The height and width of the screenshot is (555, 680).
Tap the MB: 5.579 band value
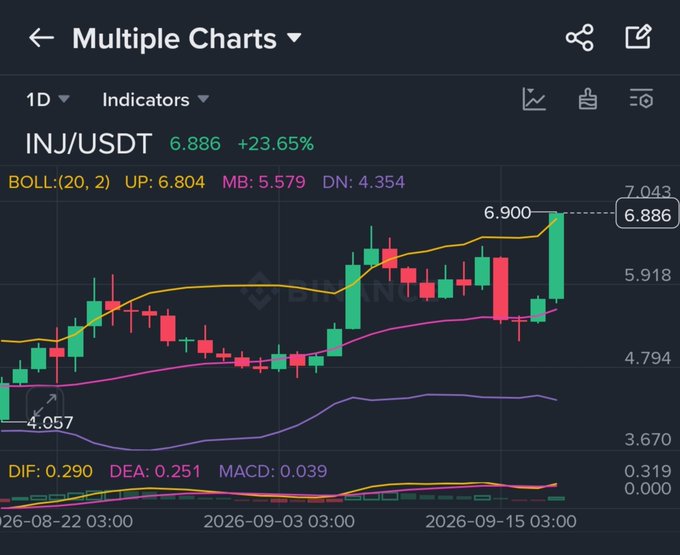click(264, 182)
